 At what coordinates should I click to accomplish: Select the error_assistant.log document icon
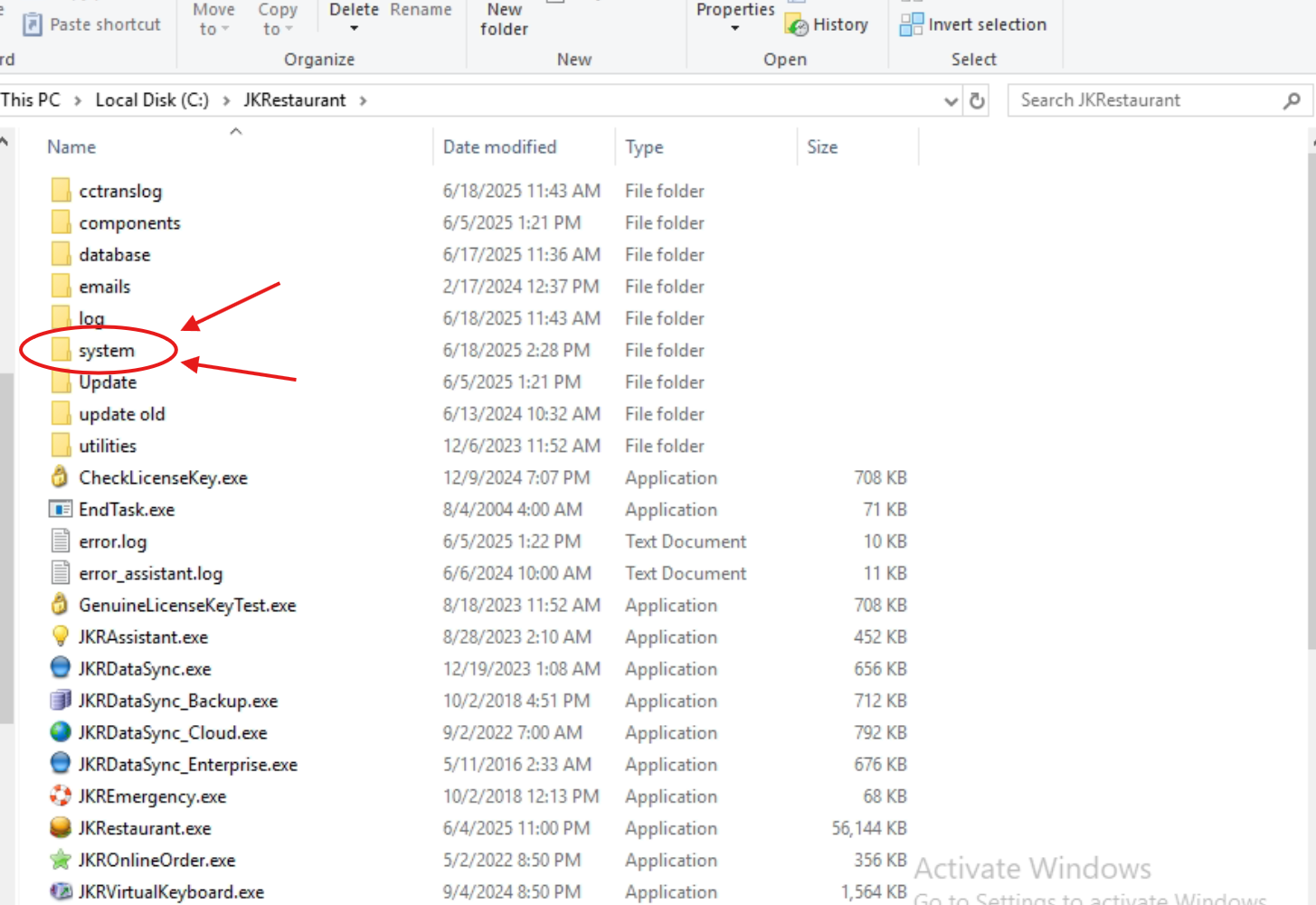(61, 572)
